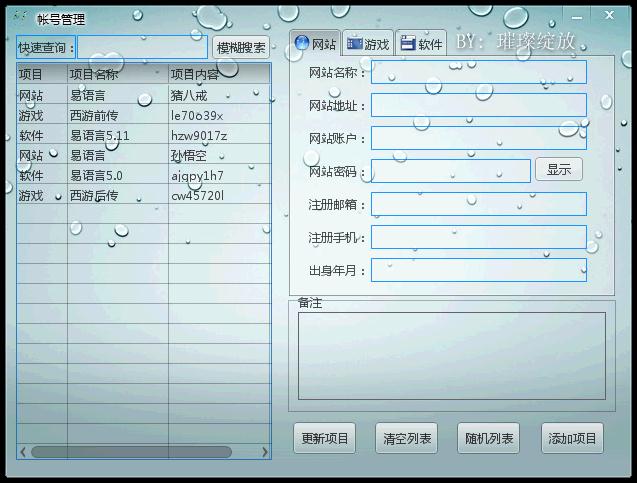Focus the 注册手机 input field
The image size is (637, 483).
tap(479, 237)
